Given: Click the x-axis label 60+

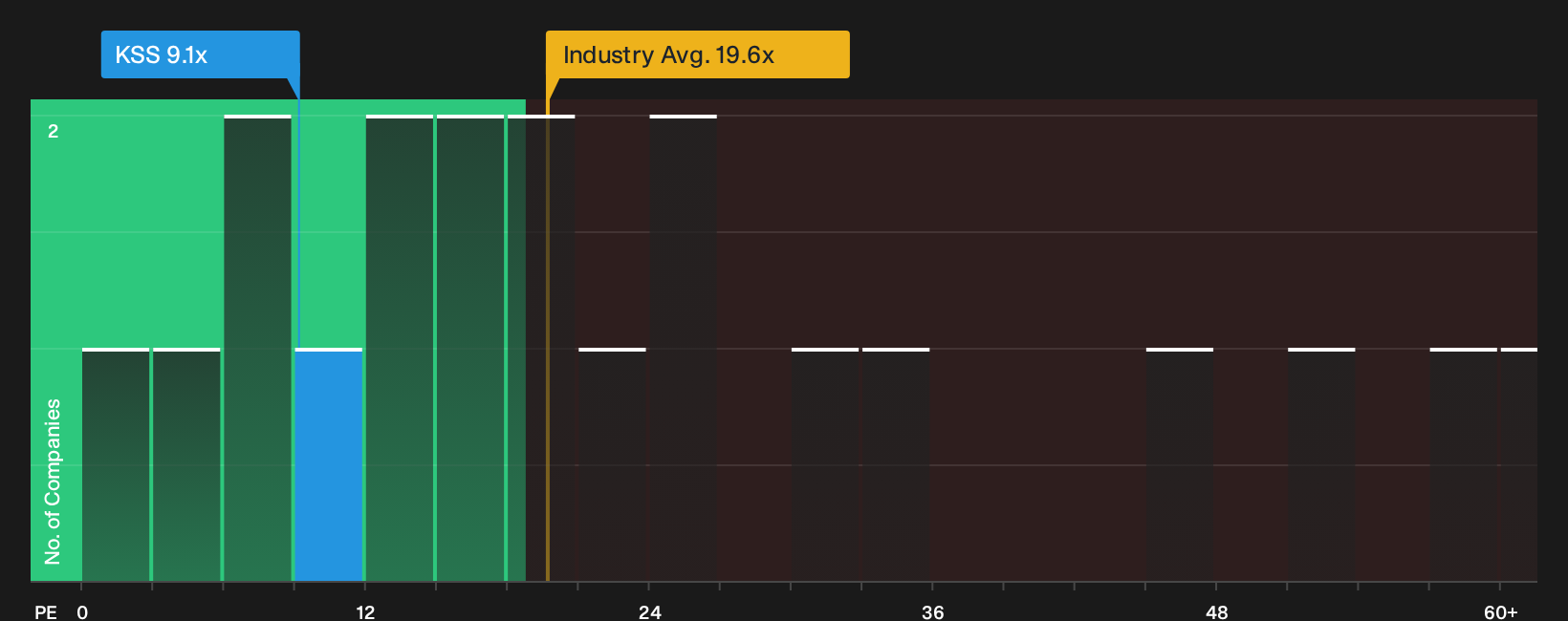Looking at the screenshot, I should [1500, 611].
